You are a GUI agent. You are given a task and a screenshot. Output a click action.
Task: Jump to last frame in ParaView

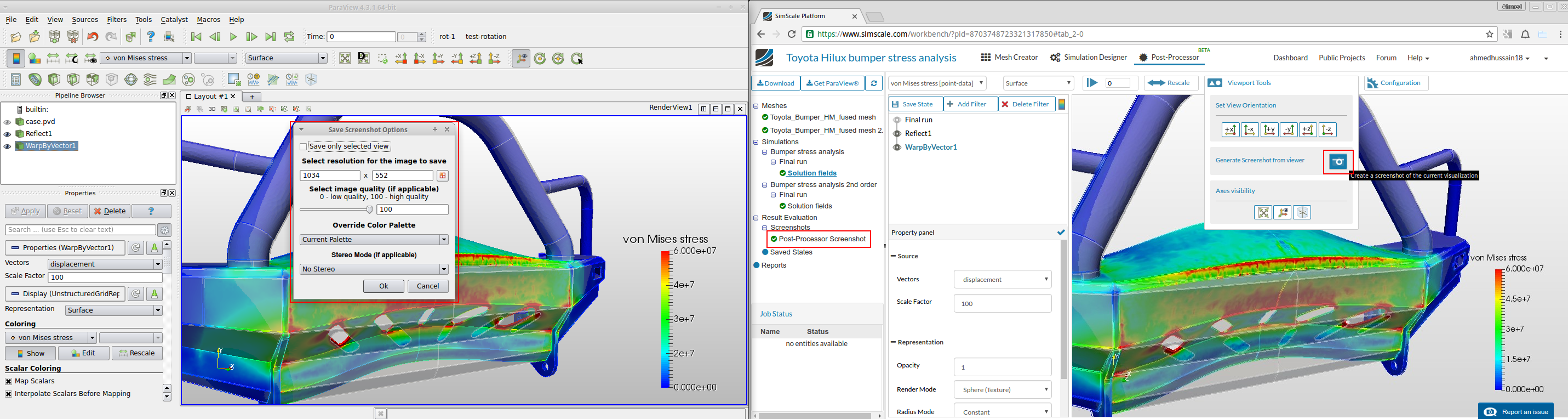(x=270, y=37)
